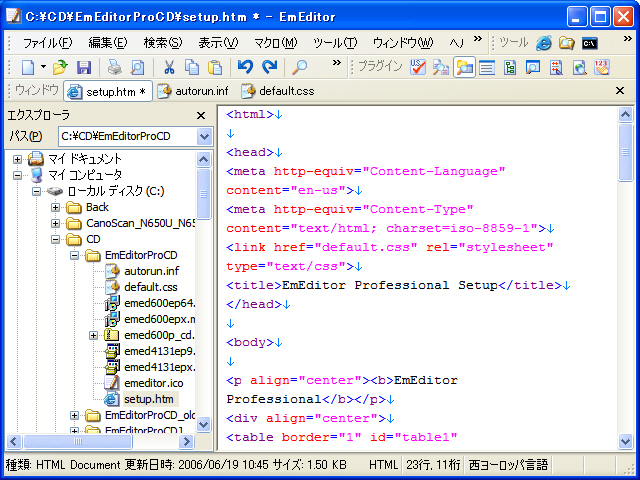The height and width of the screenshot is (480, 640).
Task: Collapse the マイ コンピュータ tree node
Action: coord(17,175)
